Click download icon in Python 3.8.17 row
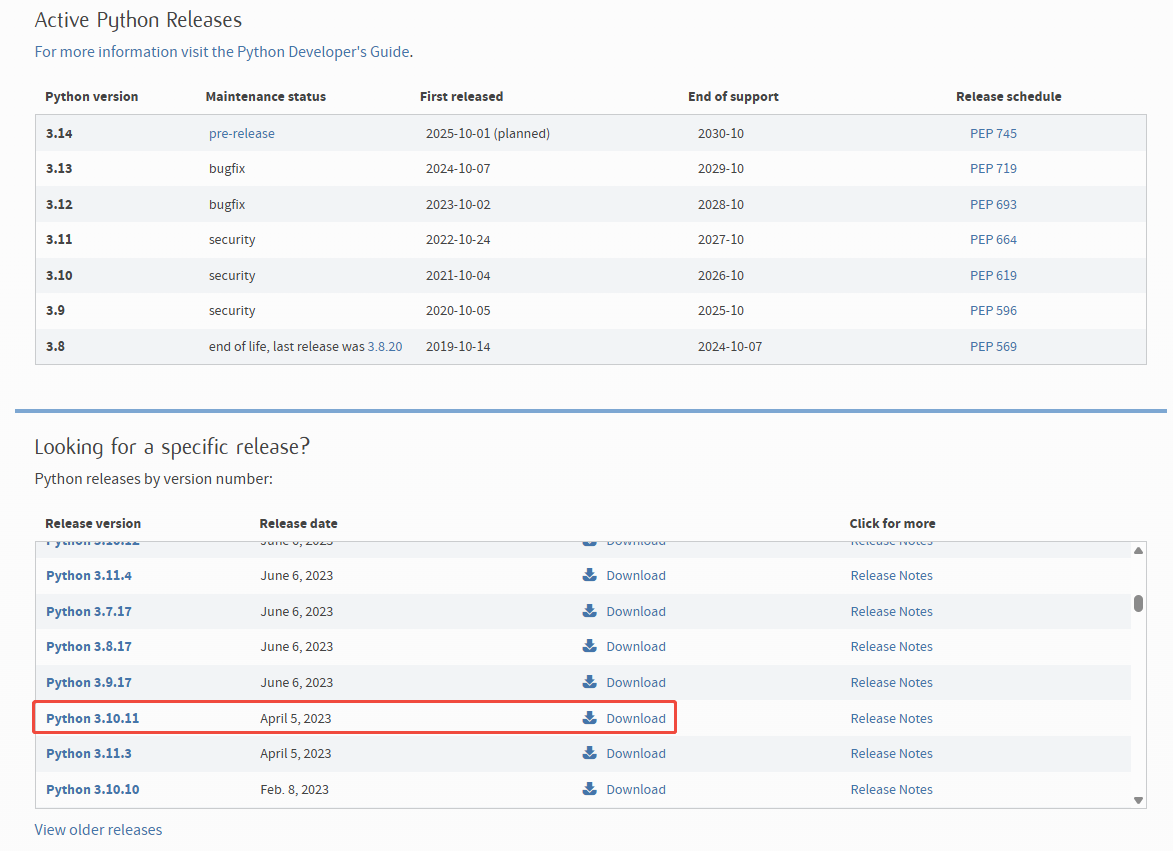 coord(589,646)
